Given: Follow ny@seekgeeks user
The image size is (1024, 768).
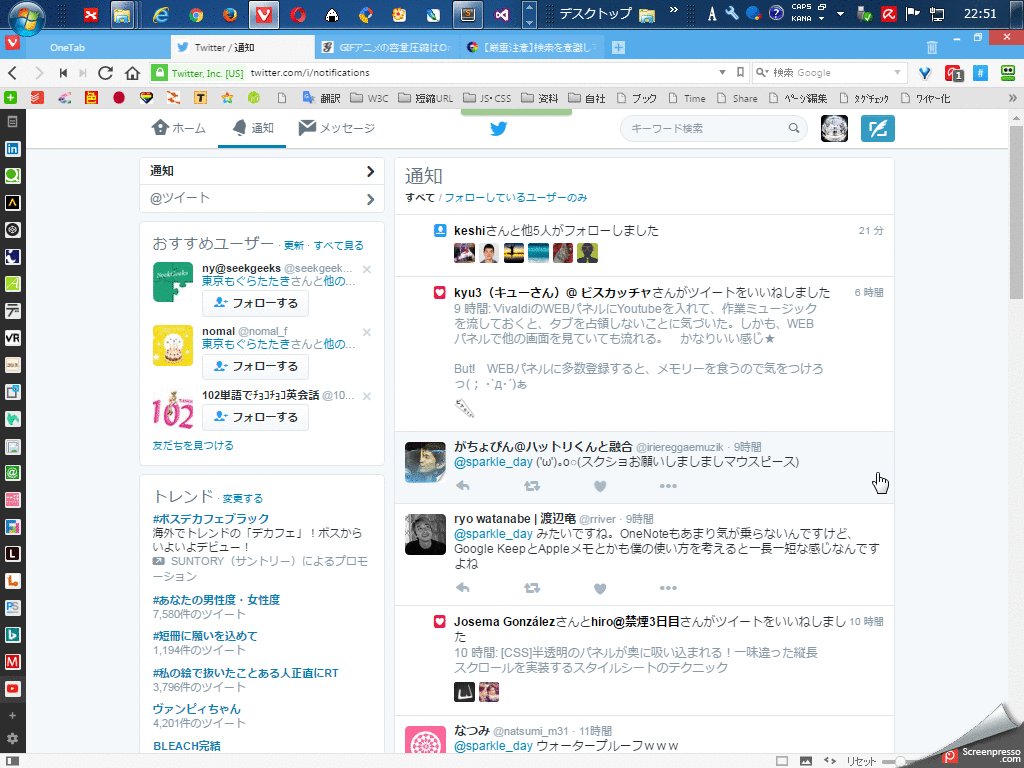Looking at the screenshot, I should click(255, 303).
